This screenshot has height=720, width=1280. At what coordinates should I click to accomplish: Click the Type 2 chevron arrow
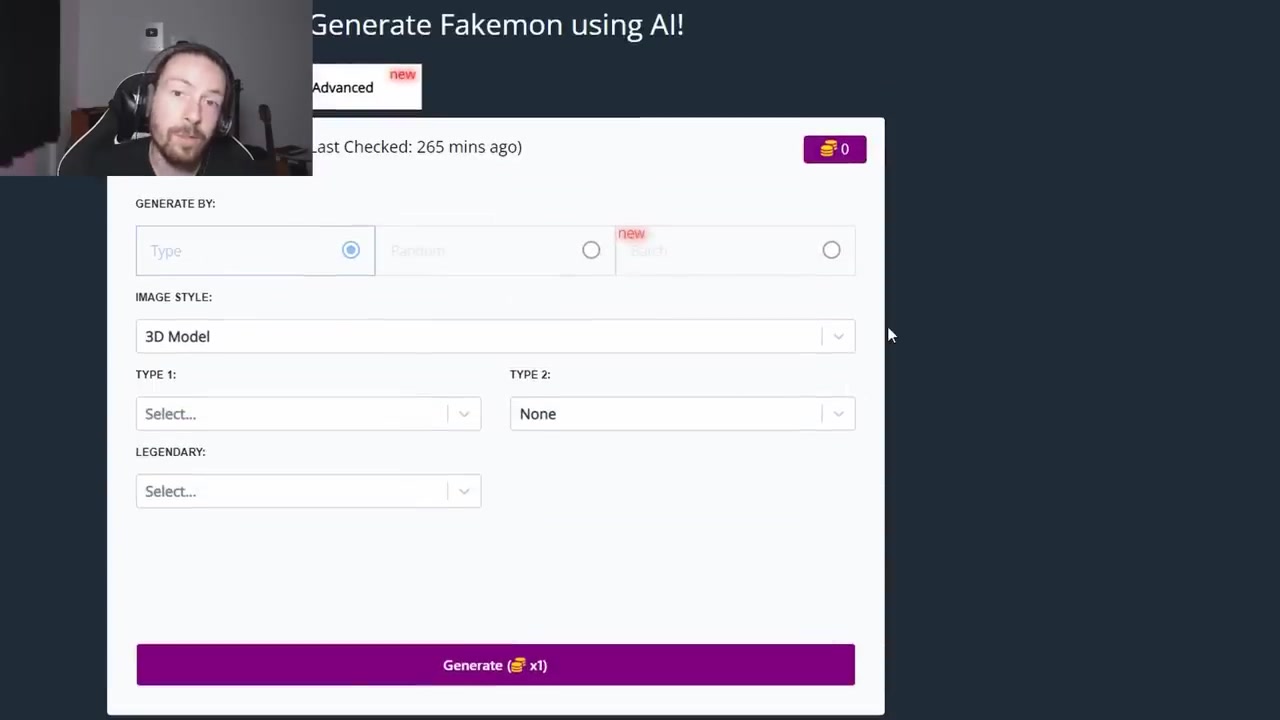(838, 414)
